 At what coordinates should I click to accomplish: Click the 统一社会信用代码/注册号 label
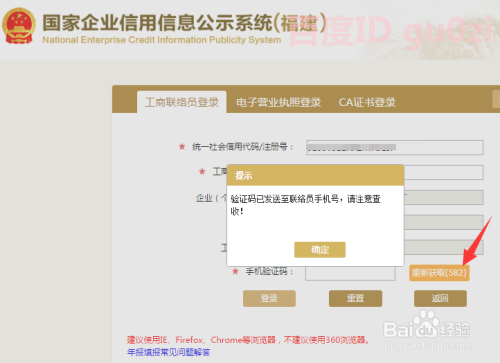click(x=243, y=147)
